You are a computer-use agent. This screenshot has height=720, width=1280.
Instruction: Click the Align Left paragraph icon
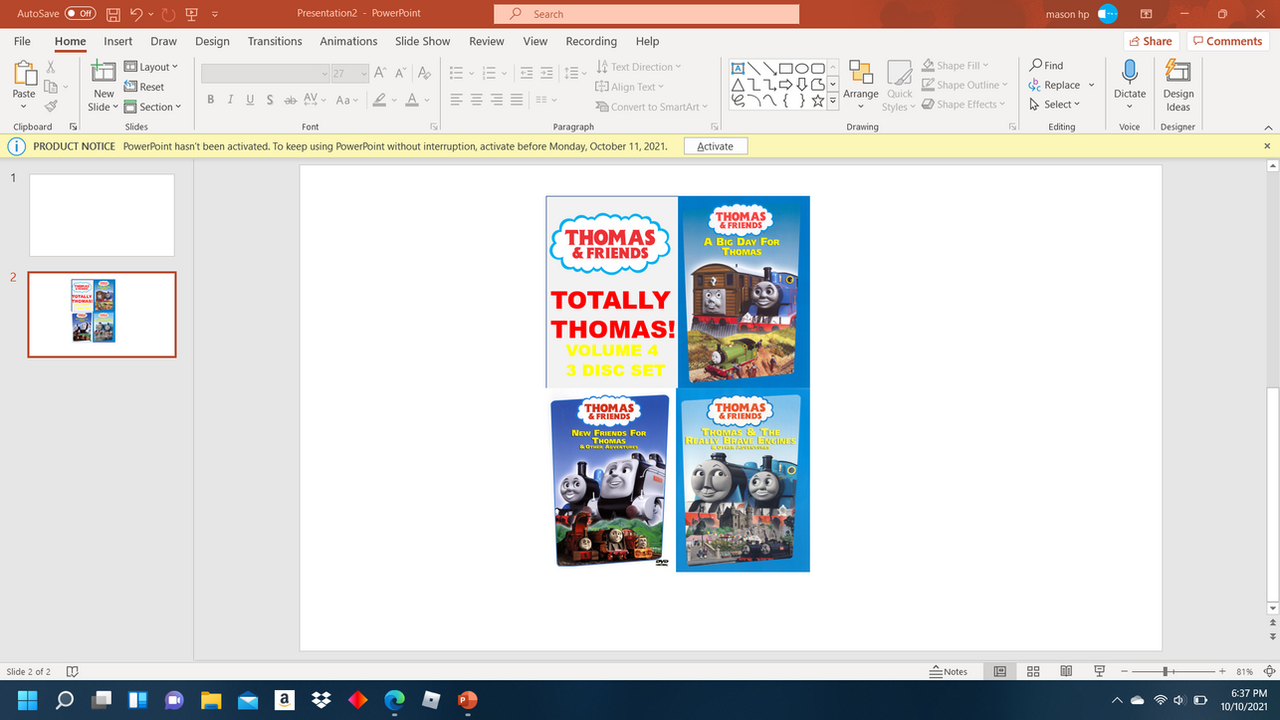(456, 100)
